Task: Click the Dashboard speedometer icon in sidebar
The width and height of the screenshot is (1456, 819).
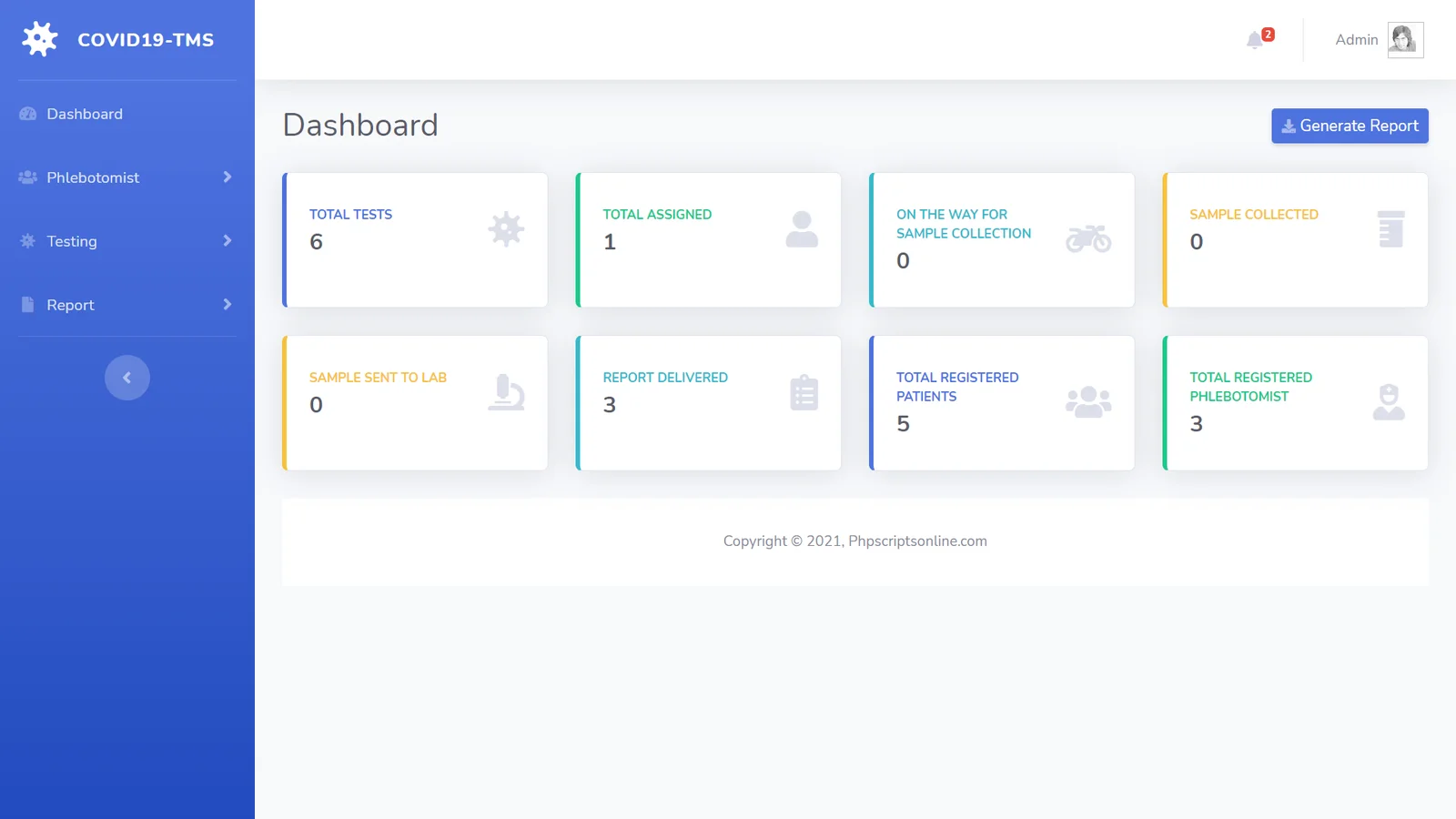Action: point(28,114)
